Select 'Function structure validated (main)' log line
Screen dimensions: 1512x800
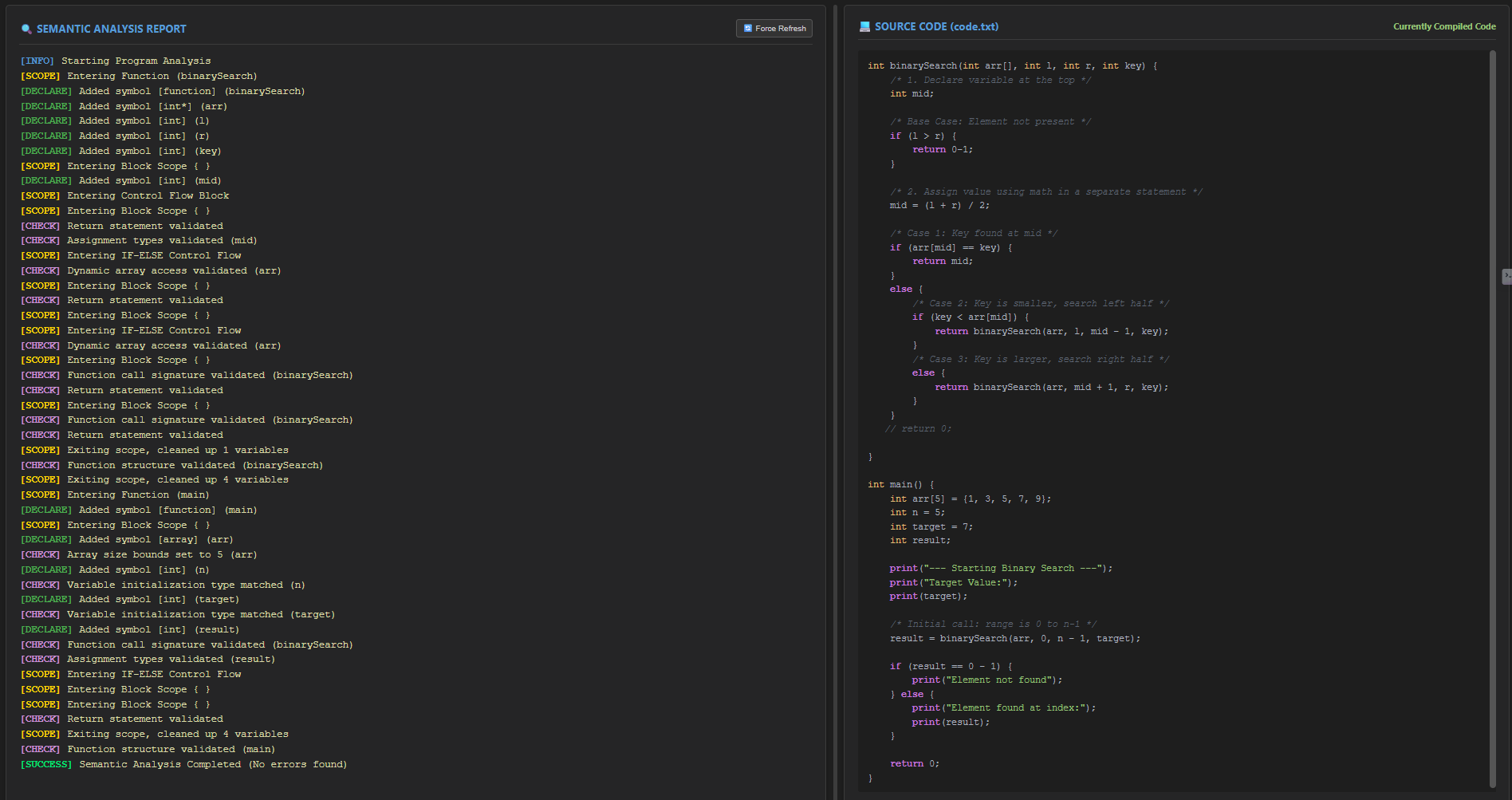coord(148,749)
